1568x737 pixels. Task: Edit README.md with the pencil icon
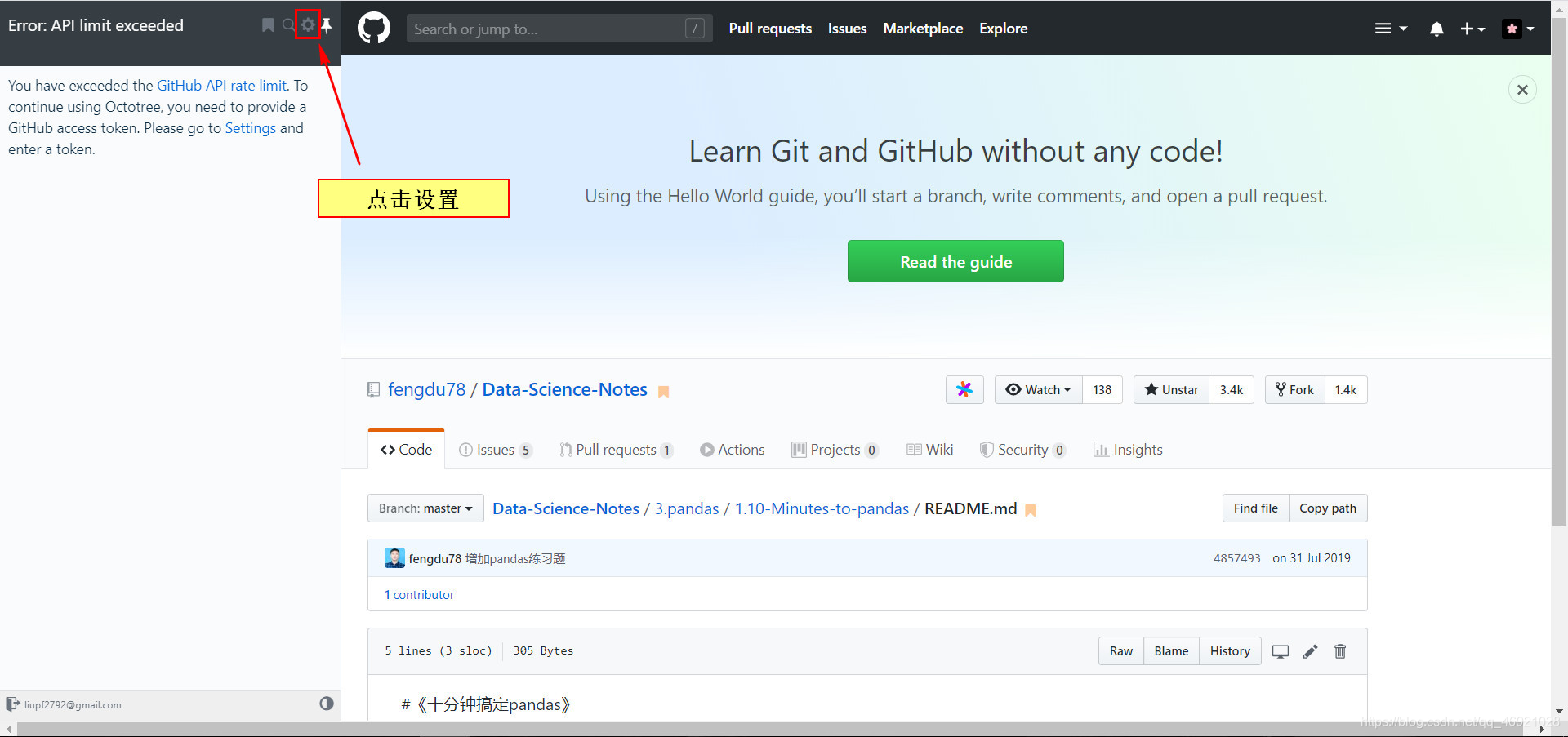click(1310, 651)
